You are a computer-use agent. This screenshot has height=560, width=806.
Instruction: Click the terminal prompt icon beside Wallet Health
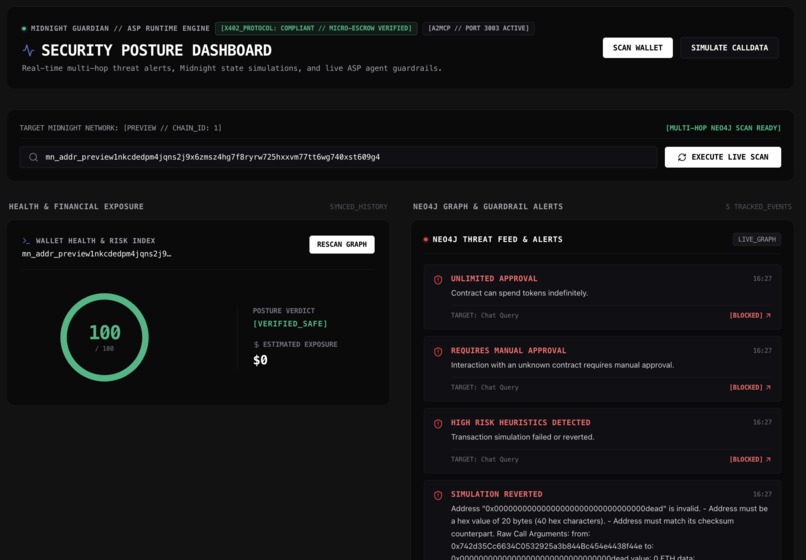point(26,241)
